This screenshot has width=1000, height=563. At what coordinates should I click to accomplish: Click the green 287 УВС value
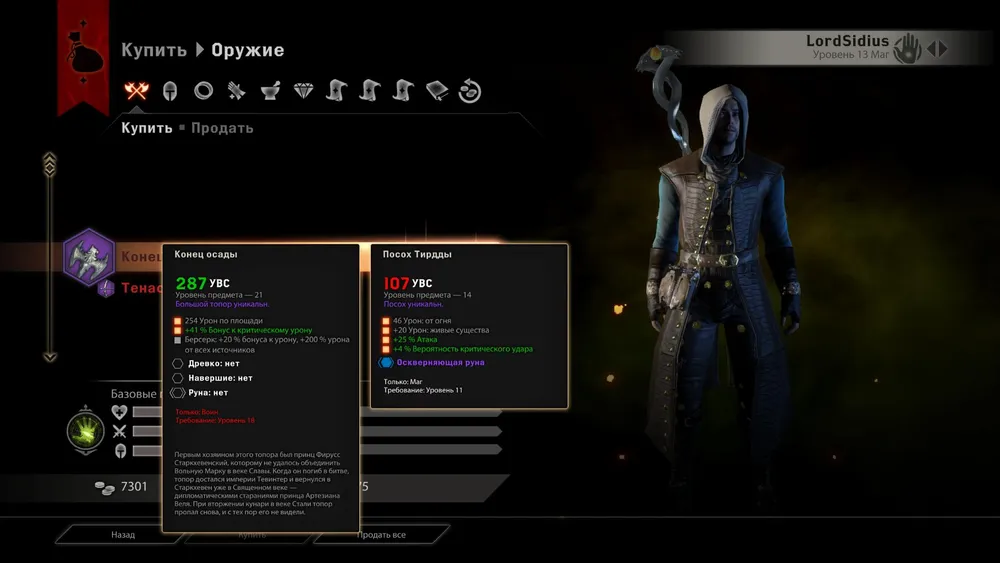pyautogui.click(x=202, y=283)
